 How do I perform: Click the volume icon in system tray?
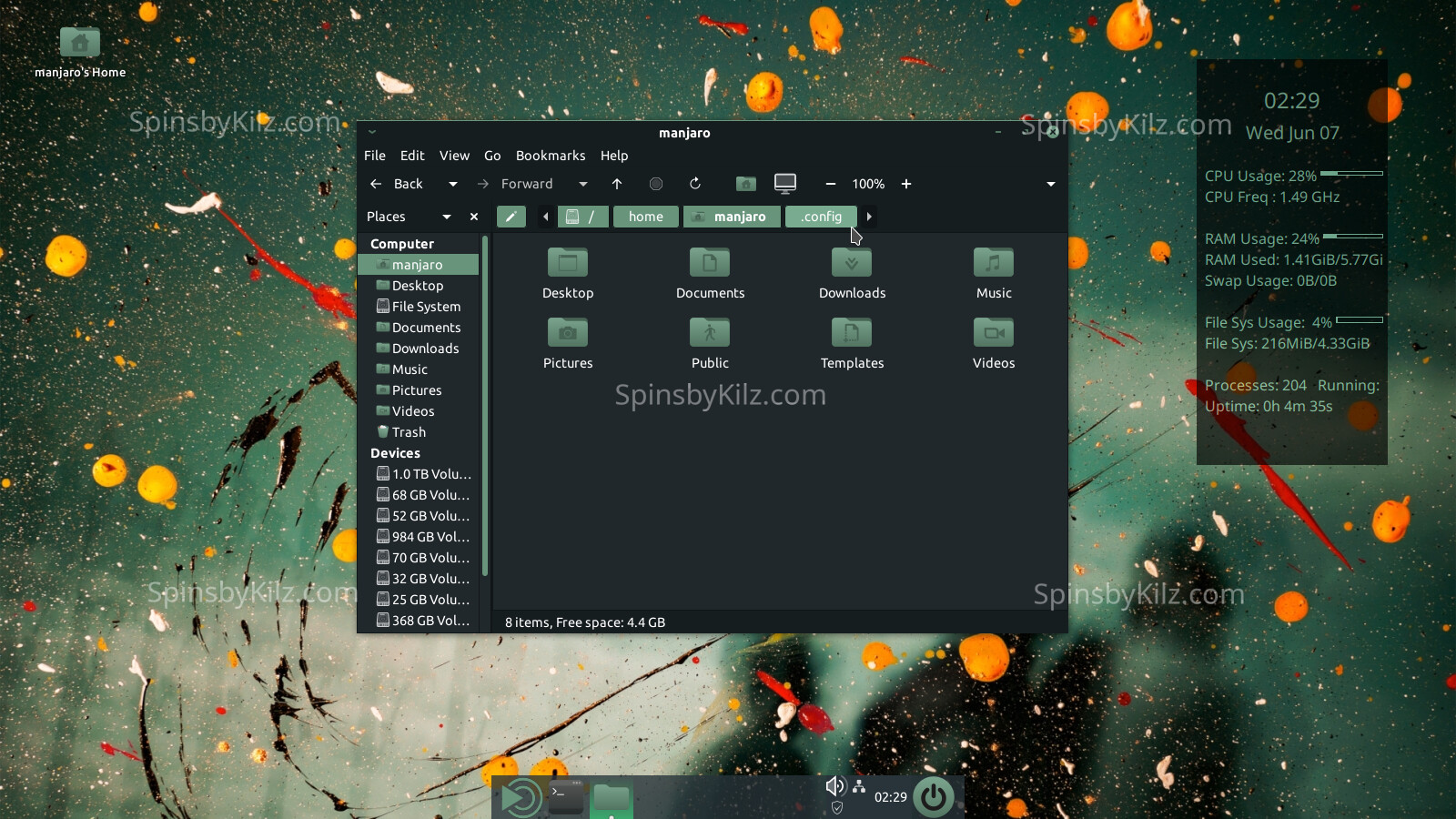click(x=834, y=786)
